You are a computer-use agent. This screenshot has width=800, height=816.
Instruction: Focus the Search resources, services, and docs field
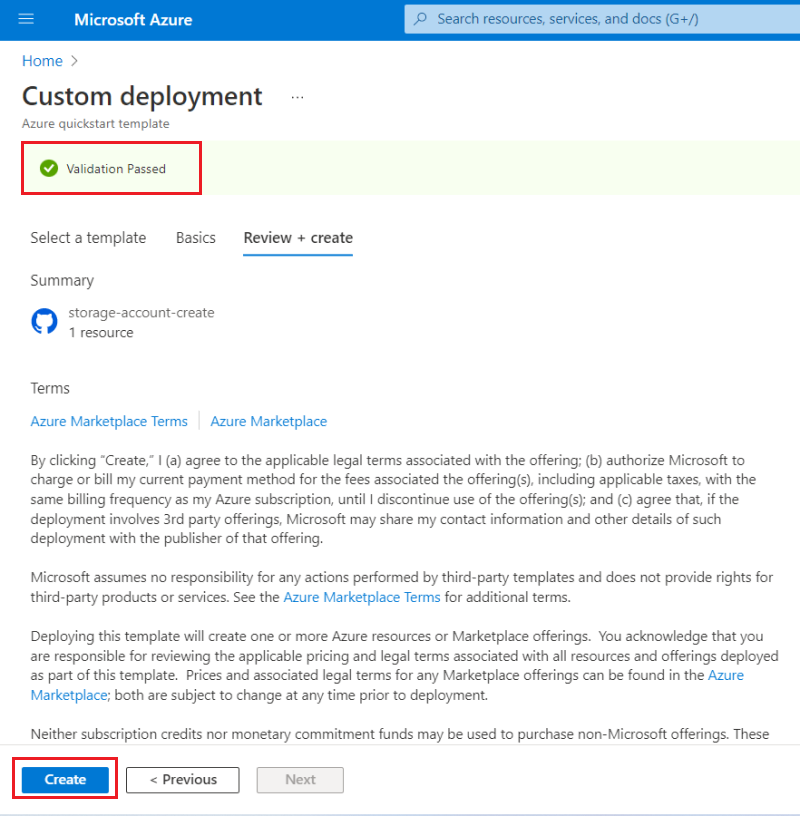tap(600, 19)
